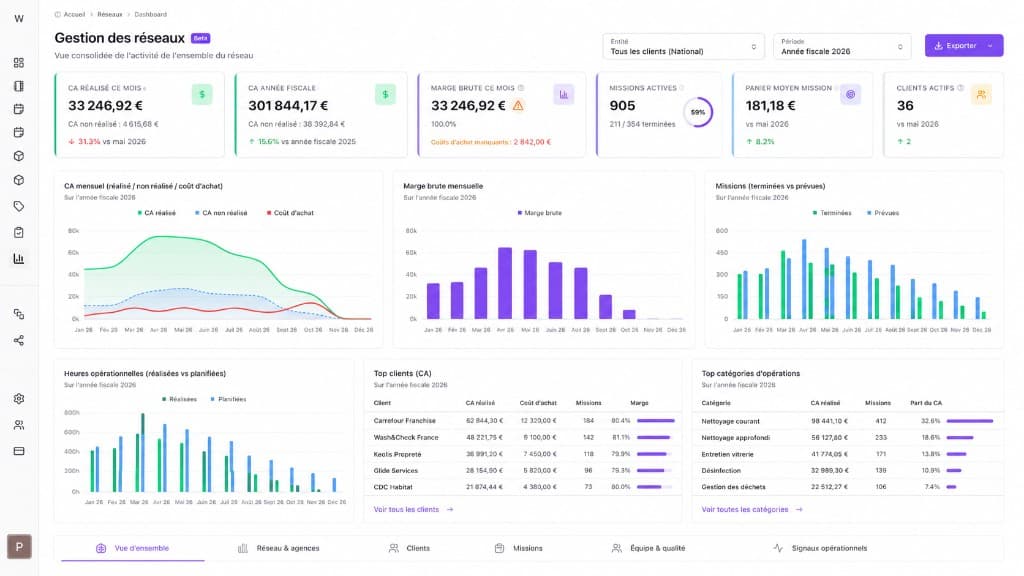
Task: Toggle Coût d'achat legend series
Action: tap(290, 213)
